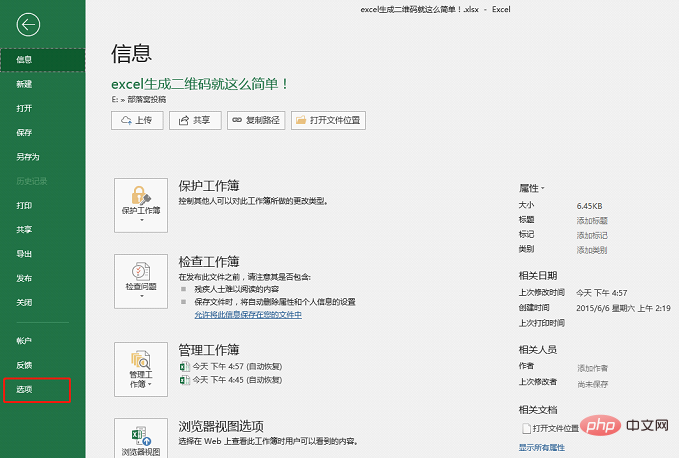This screenshot has width=679, height=458.
Task: Expand the Properties (属性) dropdown header
Action: (531, 188)
